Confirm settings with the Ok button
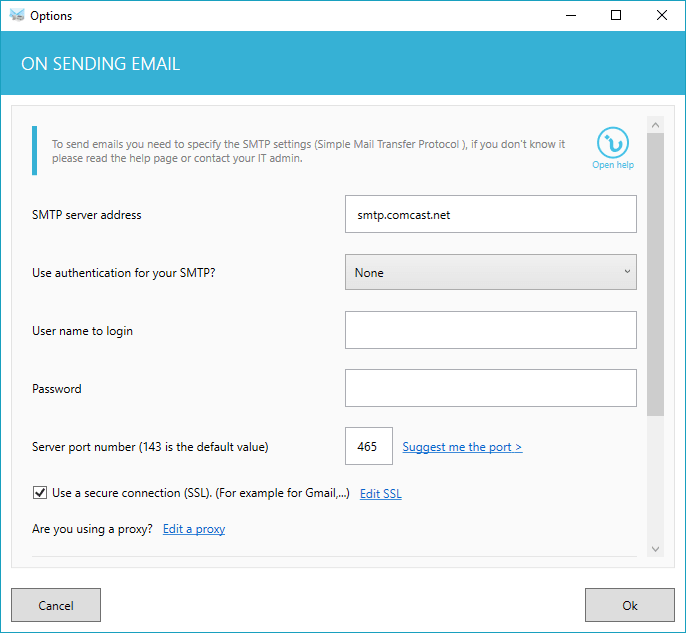 (630, 605)
